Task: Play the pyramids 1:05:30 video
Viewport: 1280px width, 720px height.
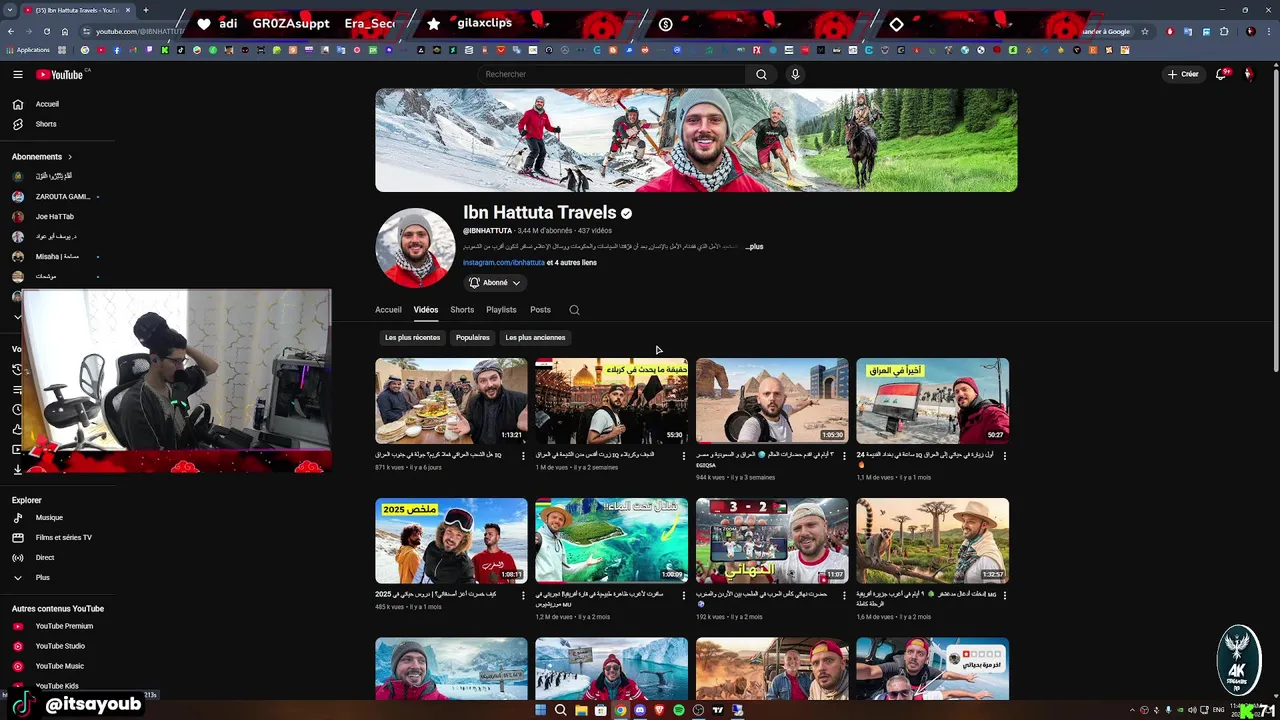Action: (x=772, y=401)
